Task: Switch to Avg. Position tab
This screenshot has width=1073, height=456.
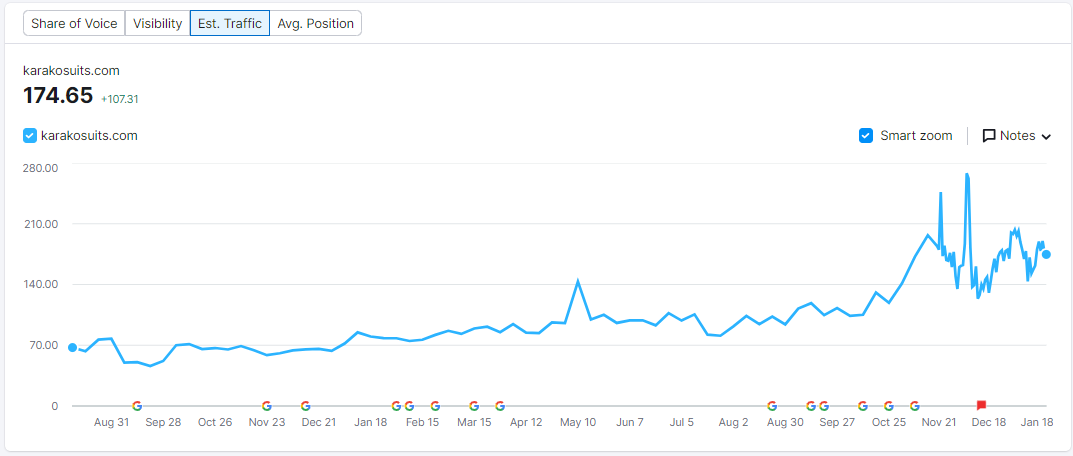Action: [x=315, y=23]
